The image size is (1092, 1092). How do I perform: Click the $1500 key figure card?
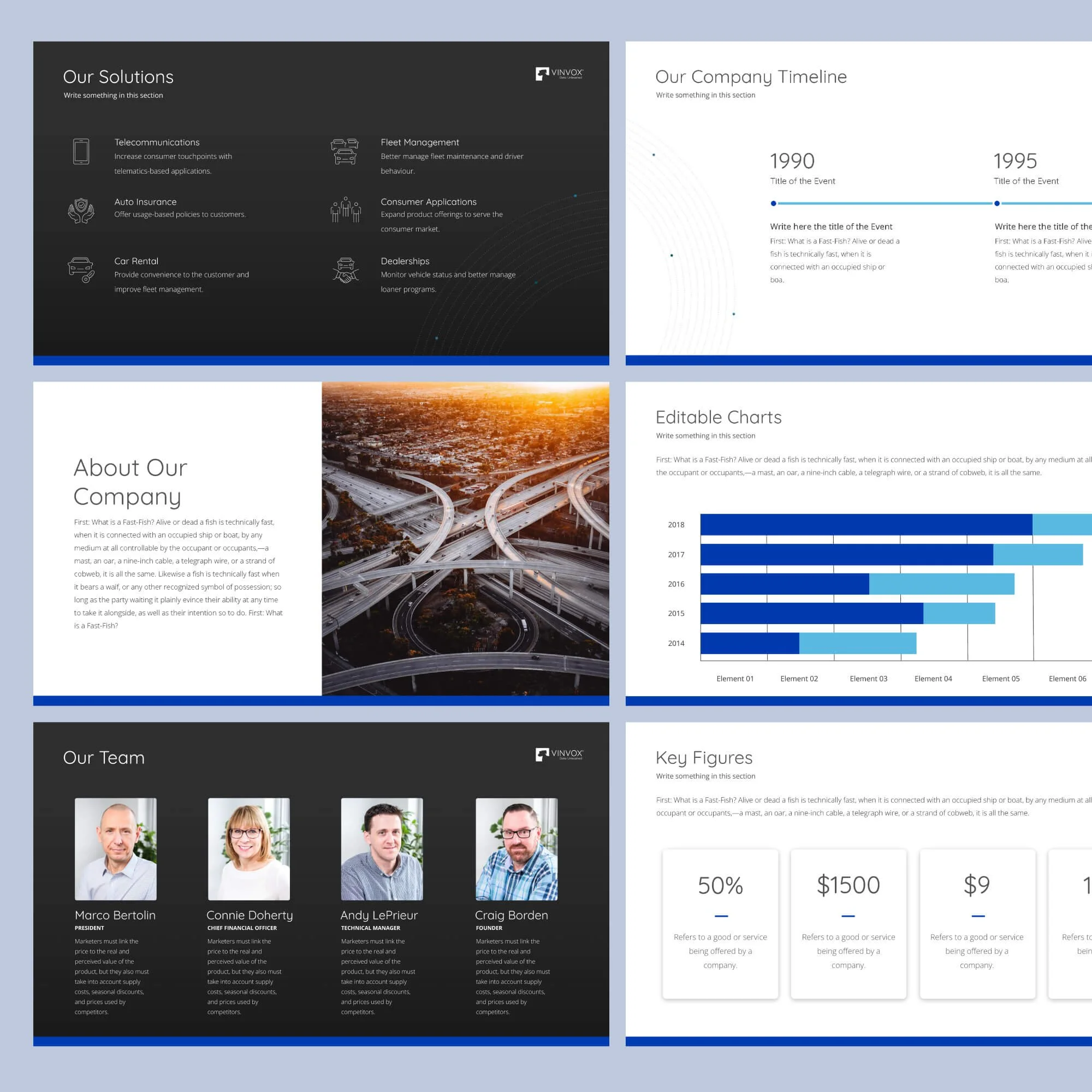(848, 924)
